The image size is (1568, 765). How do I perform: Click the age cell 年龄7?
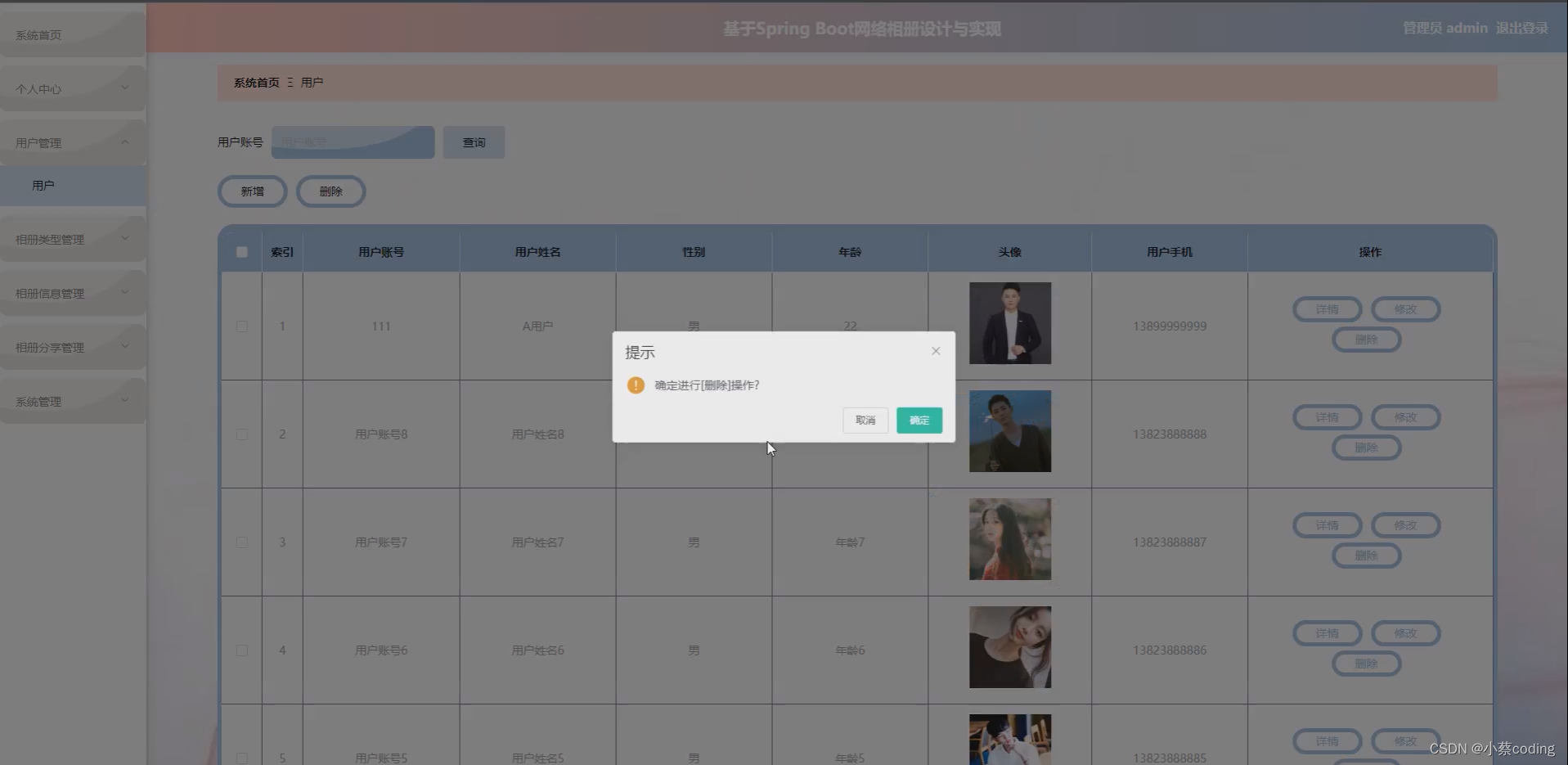pyautogui.click(x=850, y=542)
